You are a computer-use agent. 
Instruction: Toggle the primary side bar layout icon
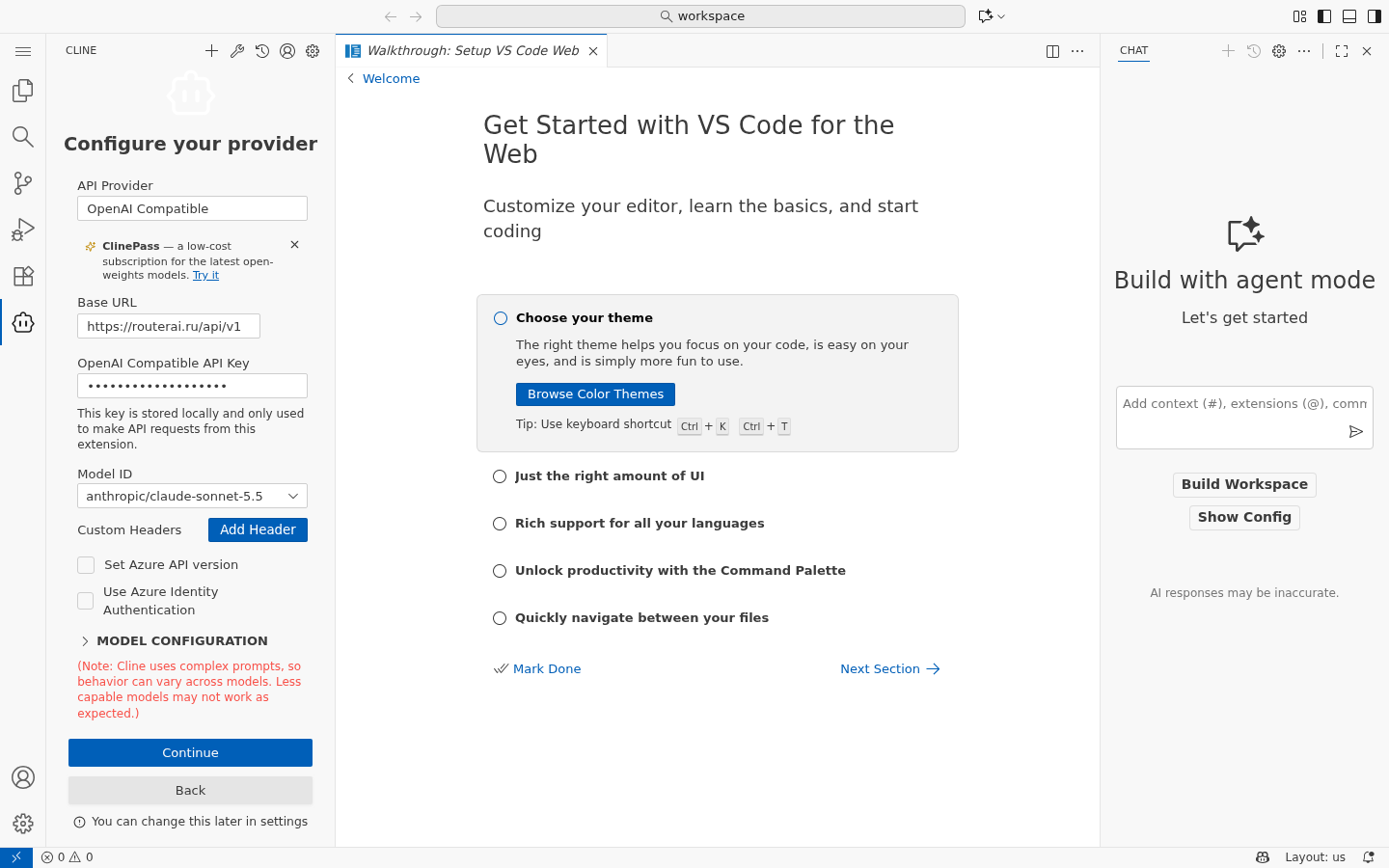coord(1324,16)
